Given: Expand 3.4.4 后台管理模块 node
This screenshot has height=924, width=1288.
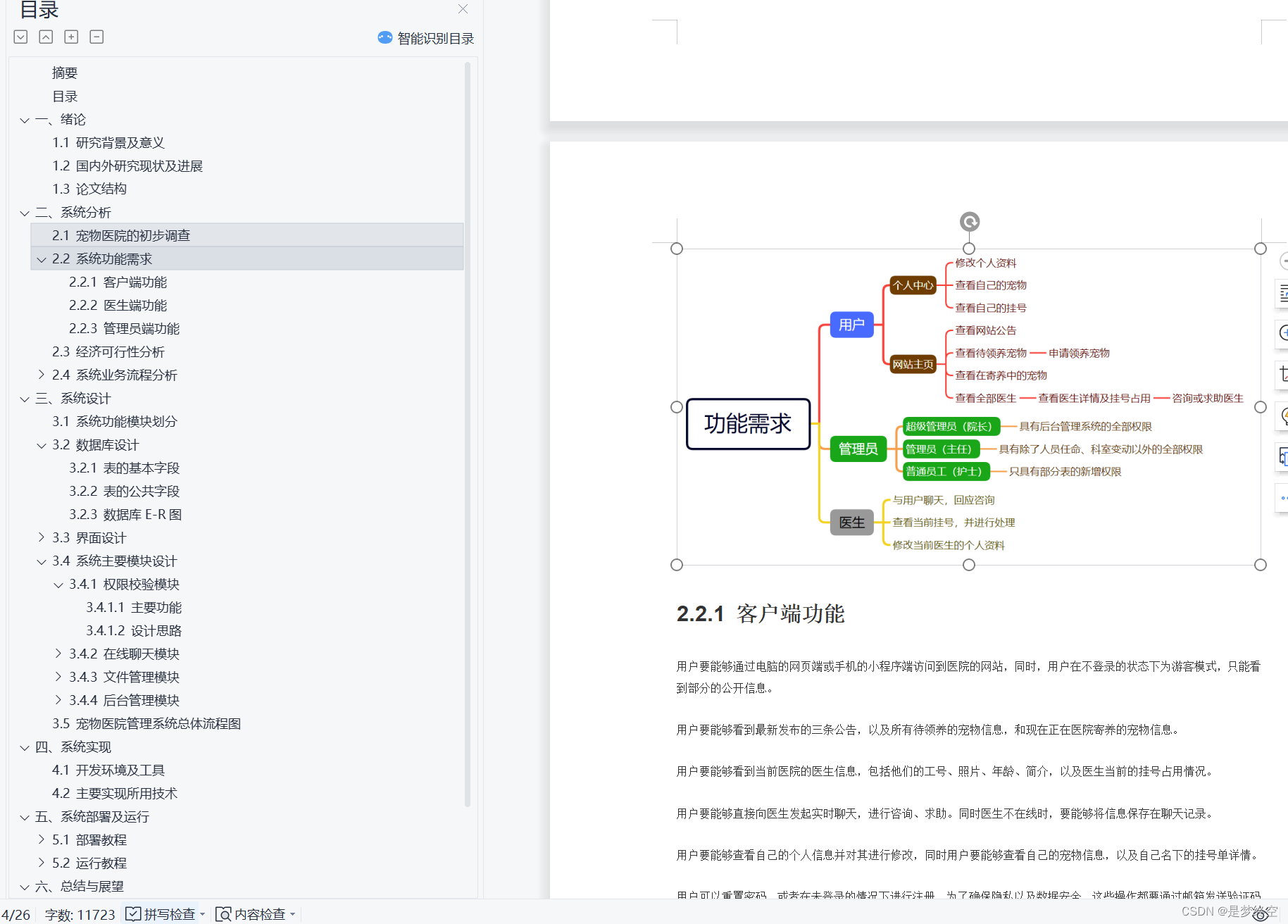Looking at the screenshot, I should point(58,700).
